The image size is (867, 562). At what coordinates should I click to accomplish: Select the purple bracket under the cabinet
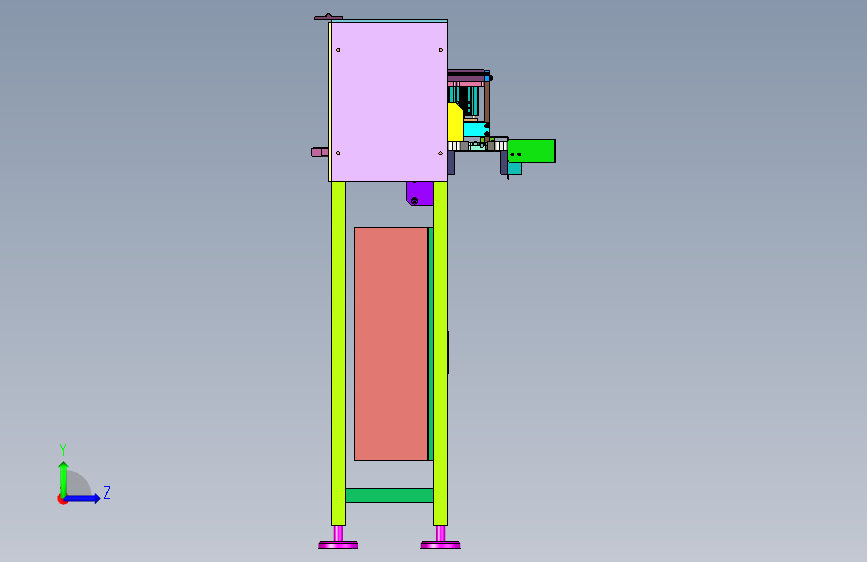coord(420,193)
